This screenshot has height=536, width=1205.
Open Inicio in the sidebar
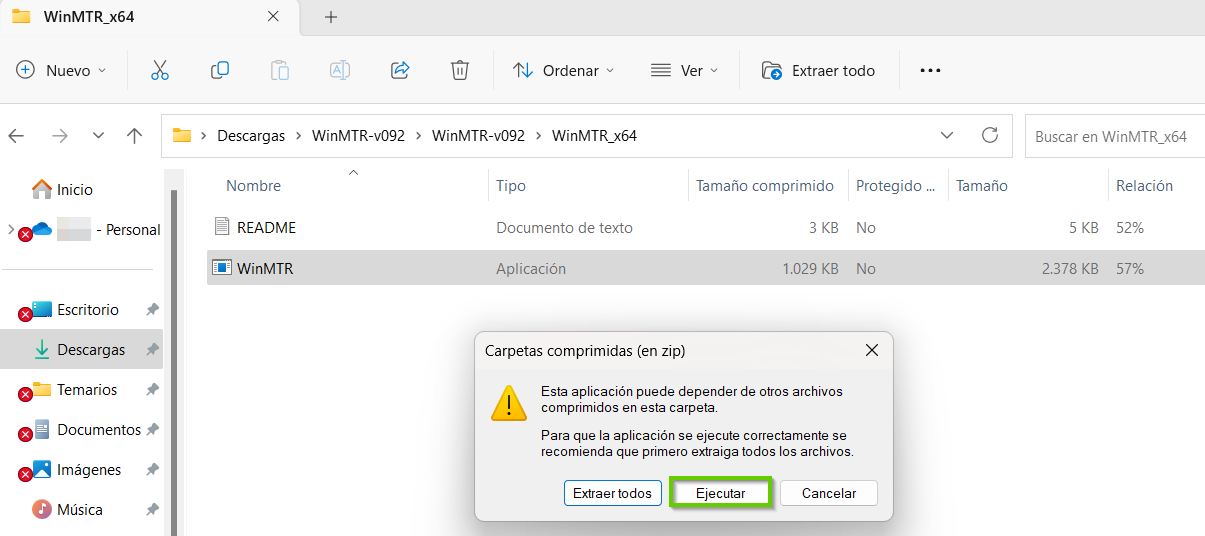coord(75,189)
